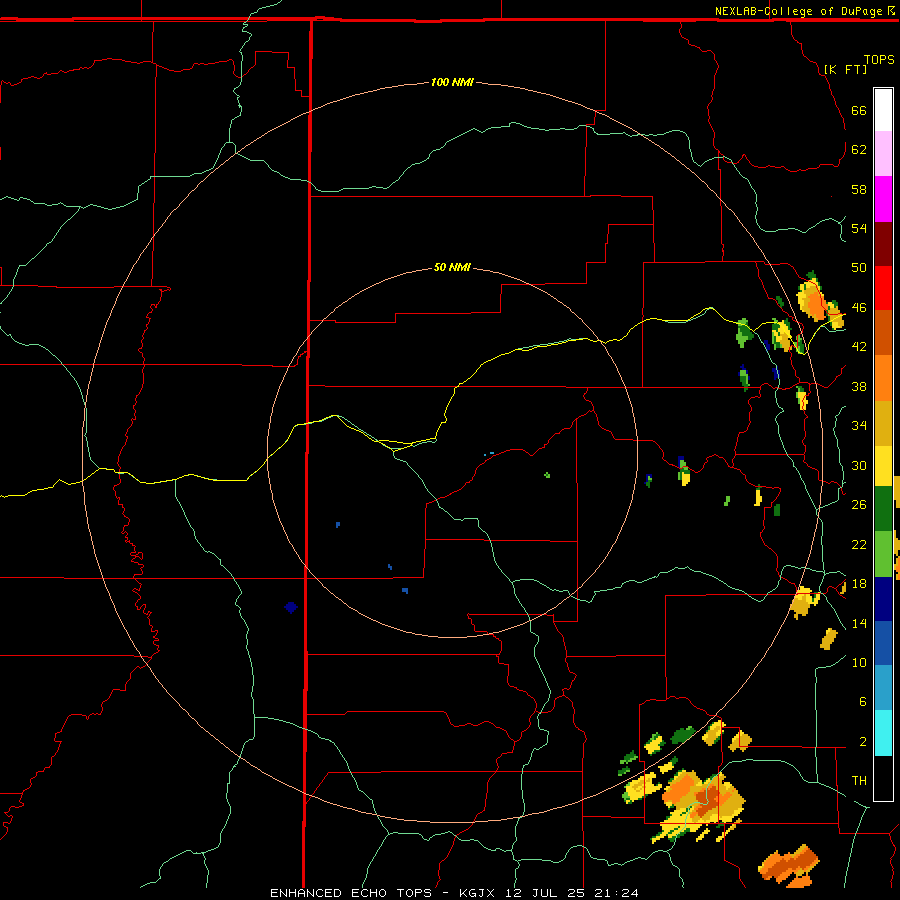Click the gold 34 kft legend swatch
The image size is (900, 900).
click(x=883, y=423)
